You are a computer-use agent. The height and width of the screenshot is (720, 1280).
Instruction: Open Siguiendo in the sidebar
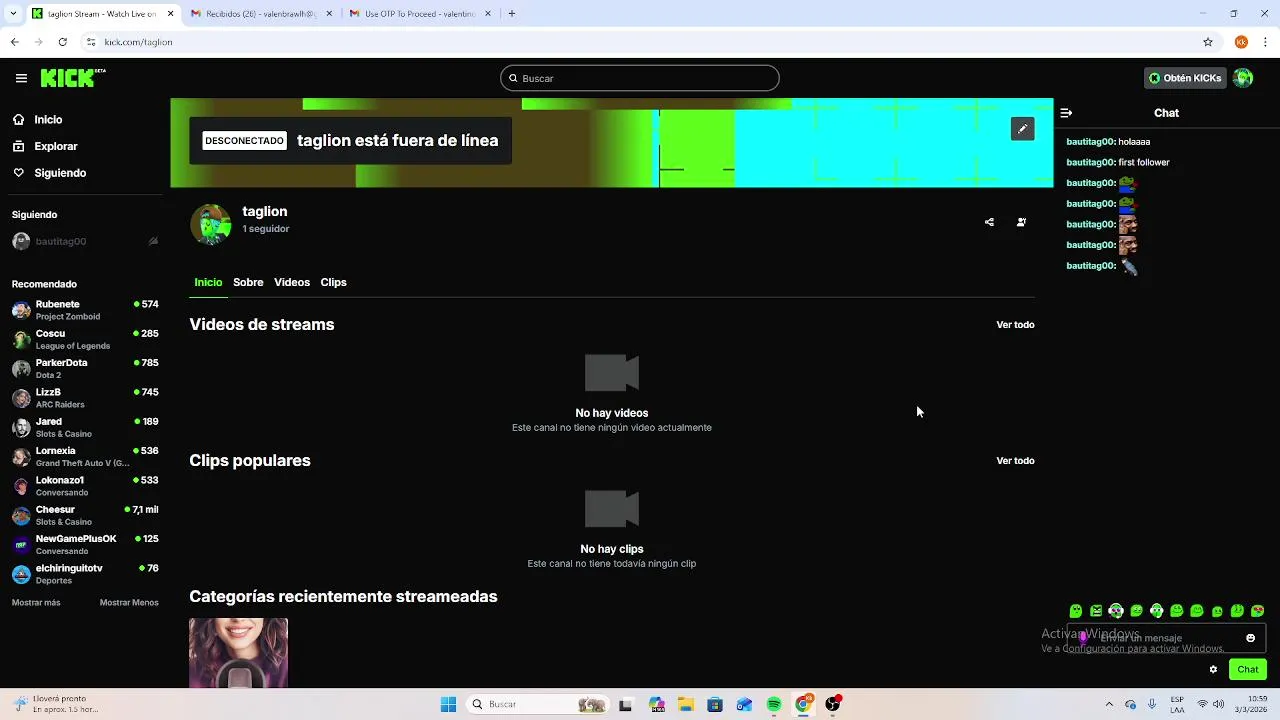pos(60,173)
